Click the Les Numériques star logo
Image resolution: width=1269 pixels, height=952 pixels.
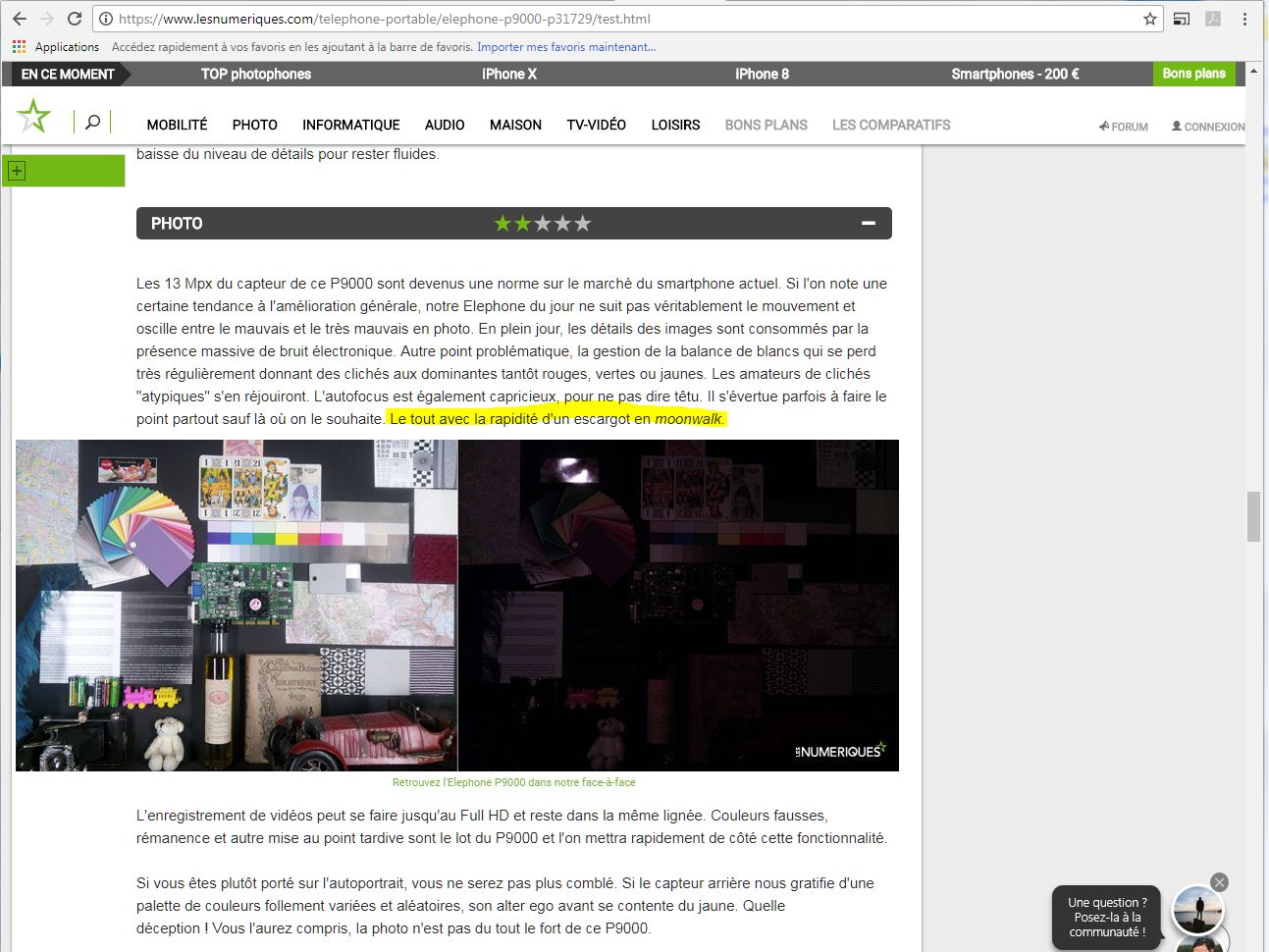33,117
